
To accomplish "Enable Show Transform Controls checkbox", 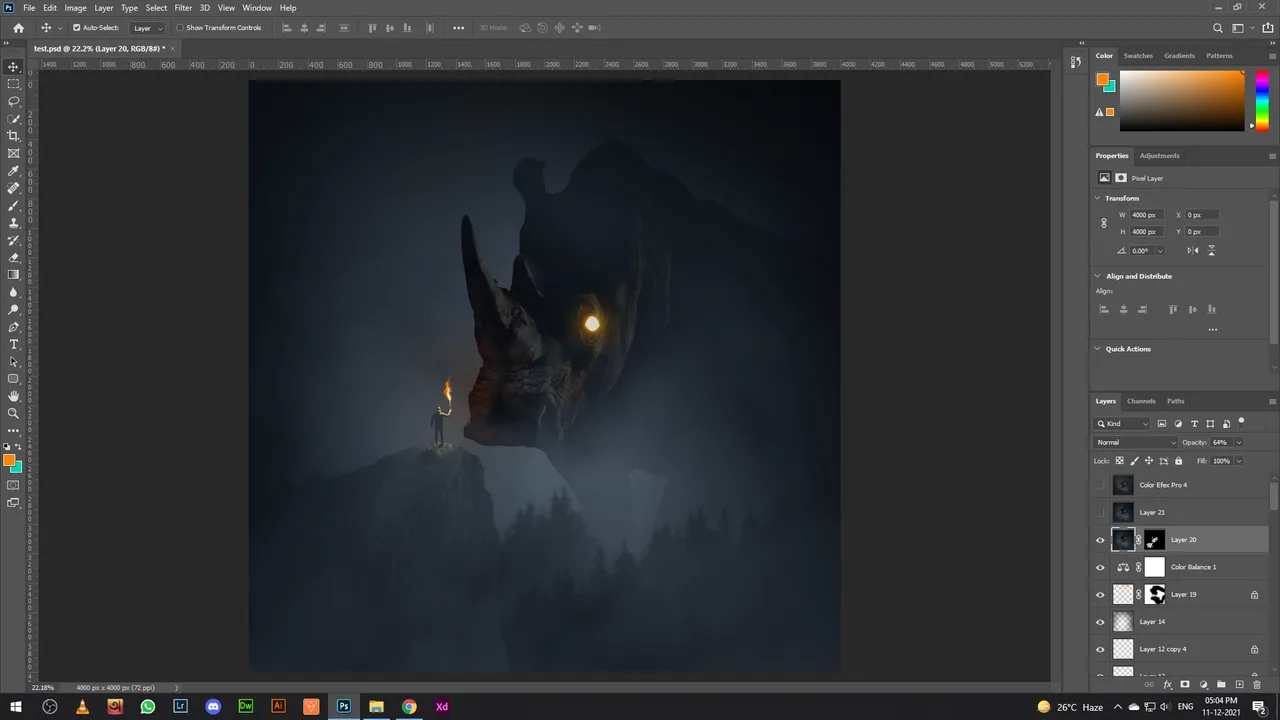I will 180,28.
